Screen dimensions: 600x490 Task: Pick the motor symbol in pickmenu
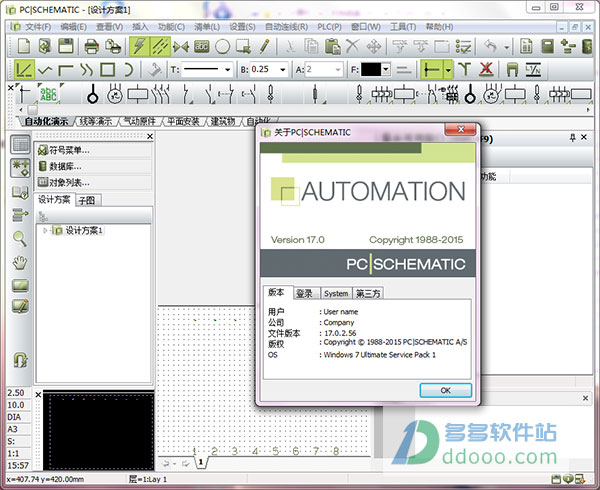[114, 94]
